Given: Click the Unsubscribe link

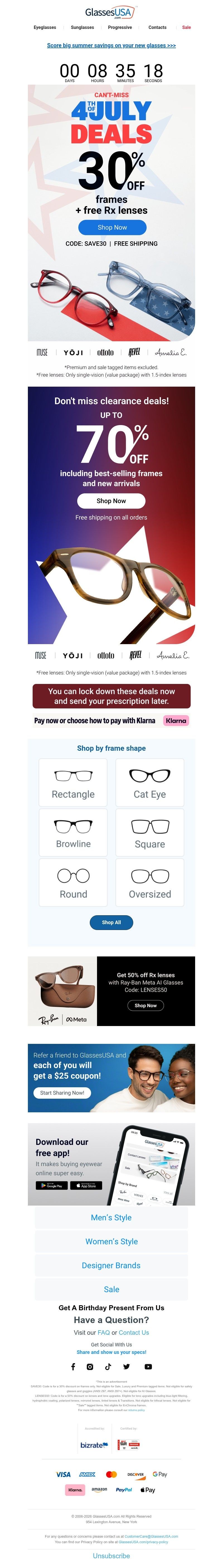Looking at the screenshot, I should coord(111,1555).
